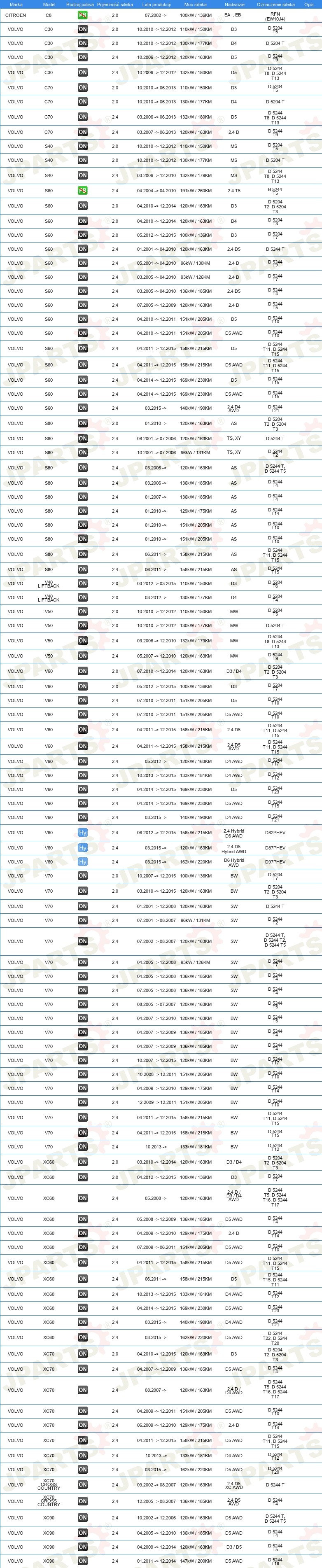Click ON fuel icon in V70 129kW row

coord(82,1088)
